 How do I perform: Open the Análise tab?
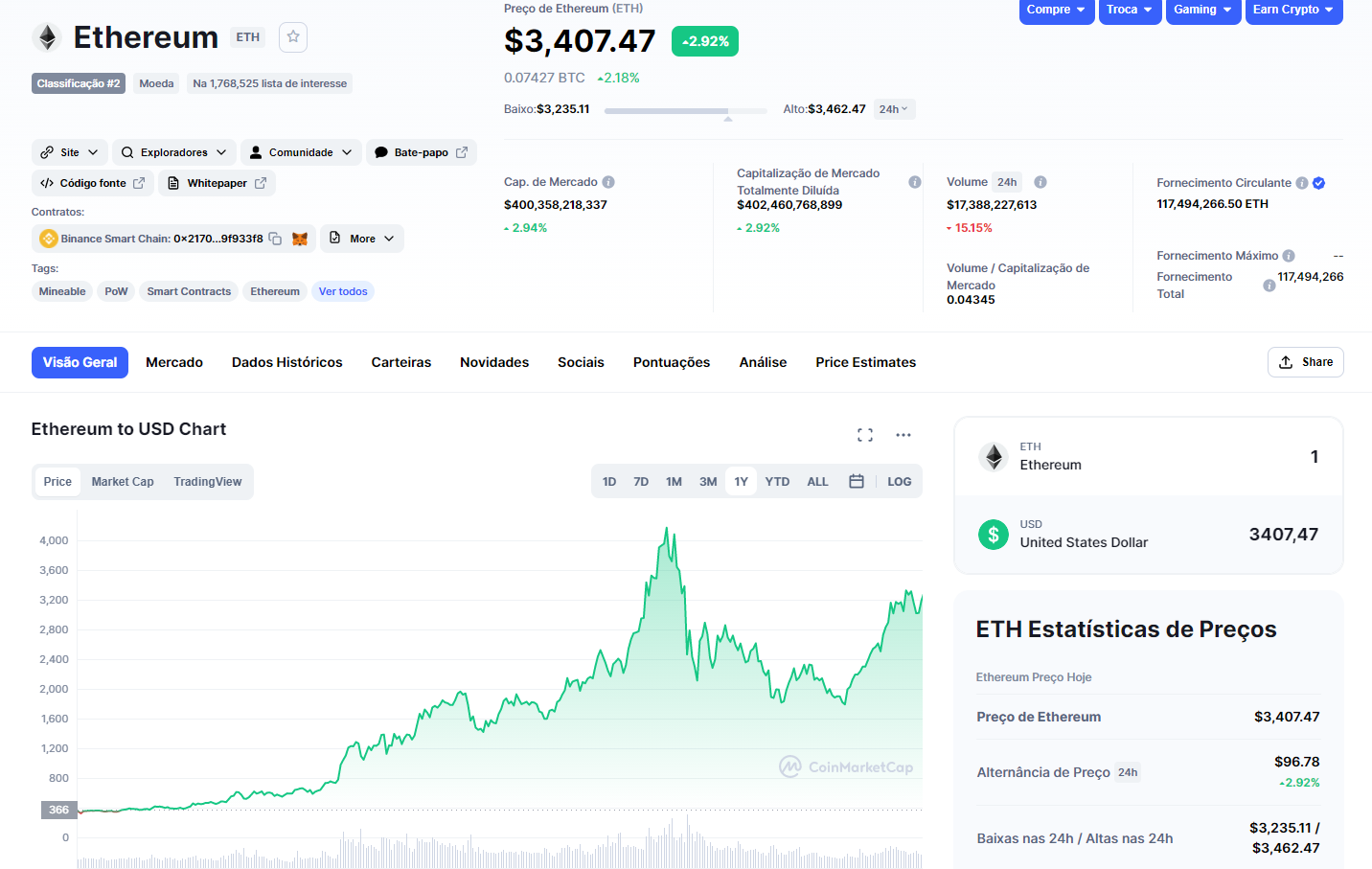[x=763, y=362]
